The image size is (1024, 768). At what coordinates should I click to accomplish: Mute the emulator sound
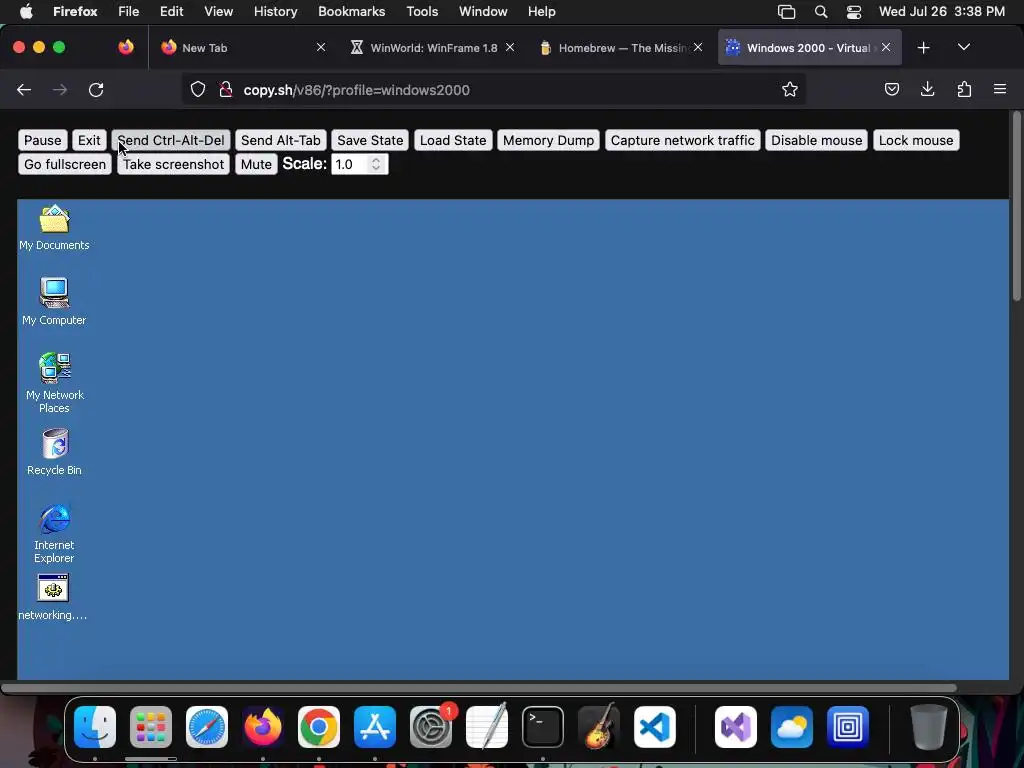[256, 165]
